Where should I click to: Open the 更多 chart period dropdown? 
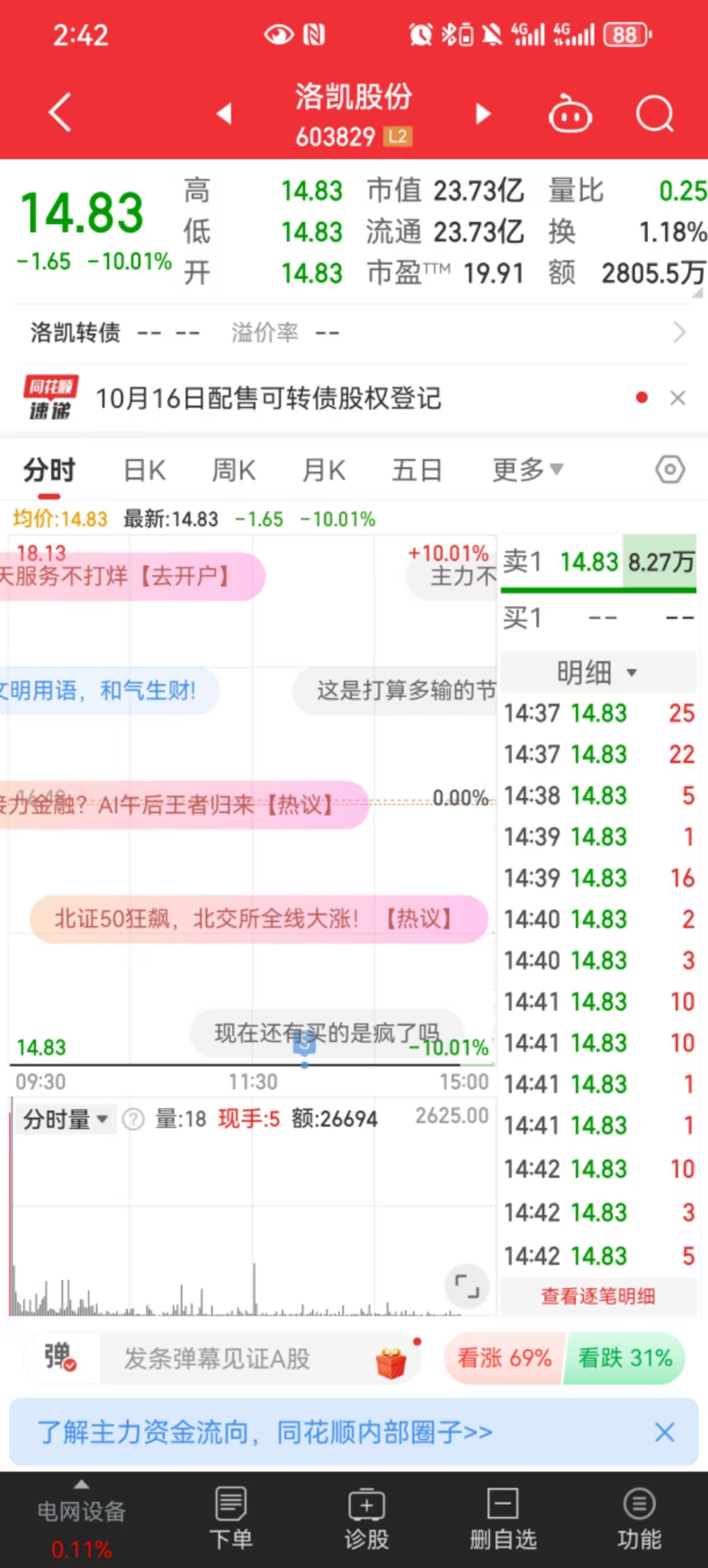click(528, 470)
